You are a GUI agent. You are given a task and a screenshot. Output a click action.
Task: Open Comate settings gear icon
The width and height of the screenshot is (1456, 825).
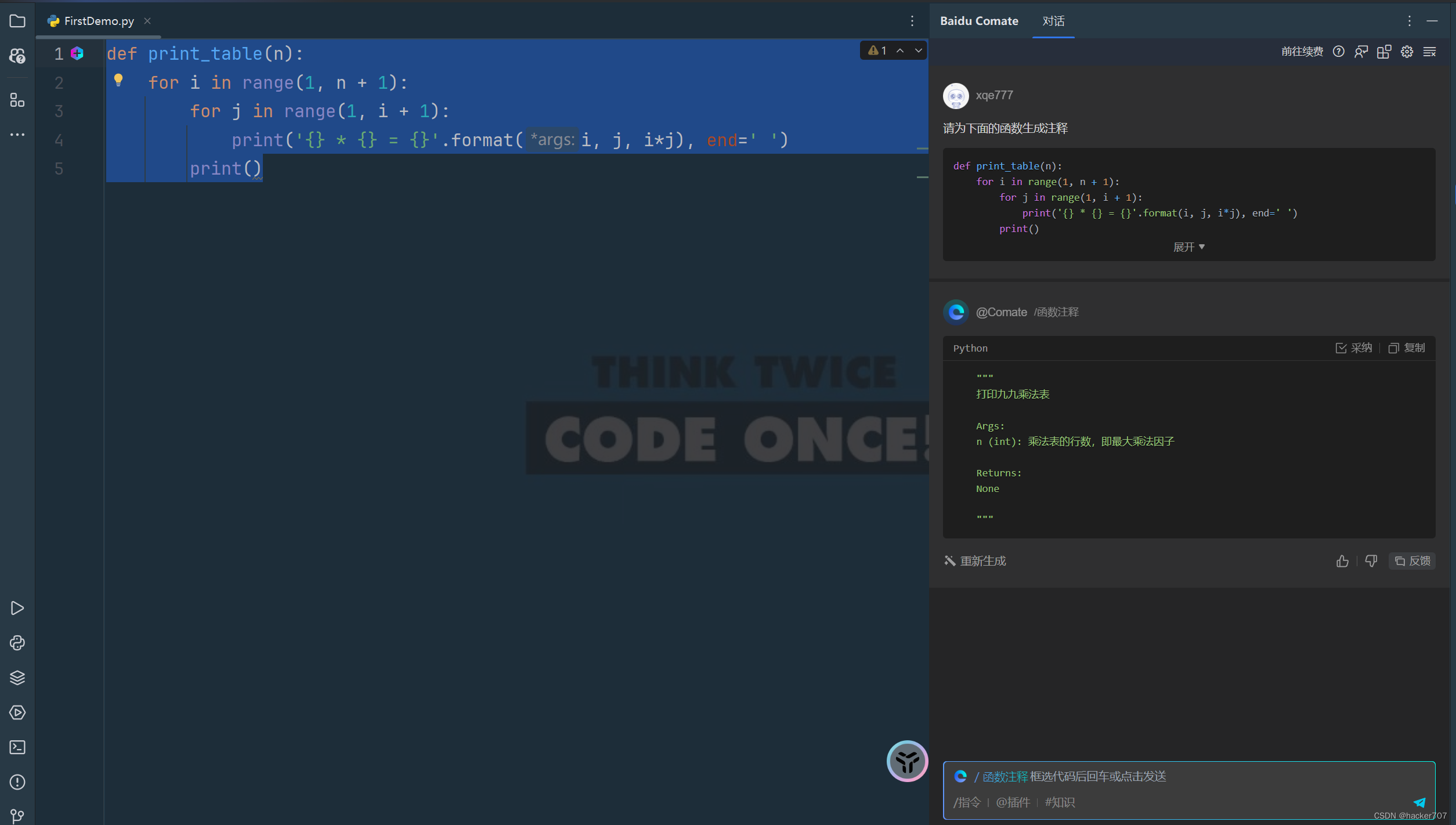[x=1407, y=52]
